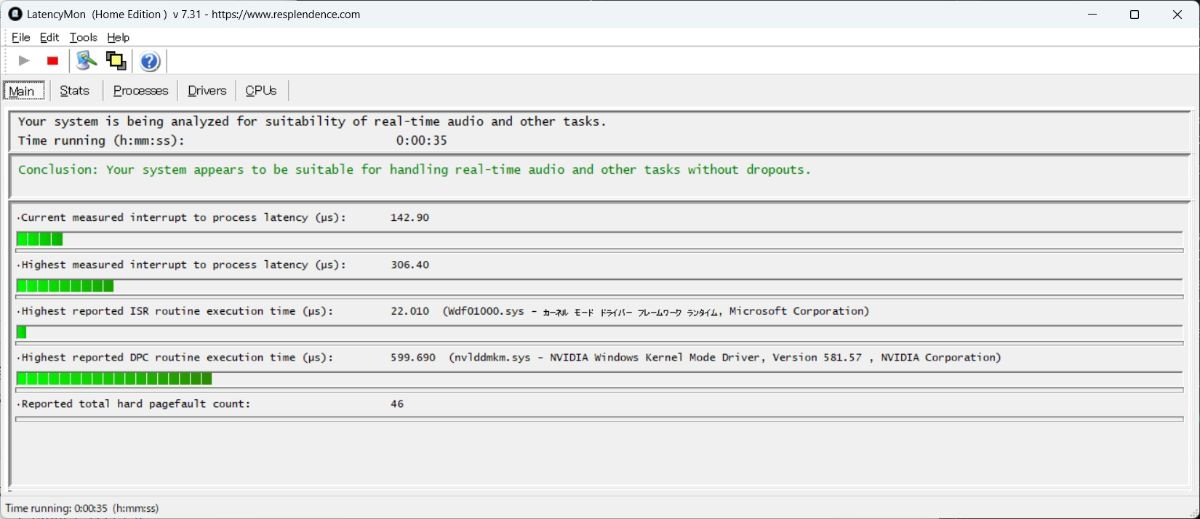This screenshot has height=519, width=1200.
Task: Switch to the CPUs tab
Action: point(261,91)
